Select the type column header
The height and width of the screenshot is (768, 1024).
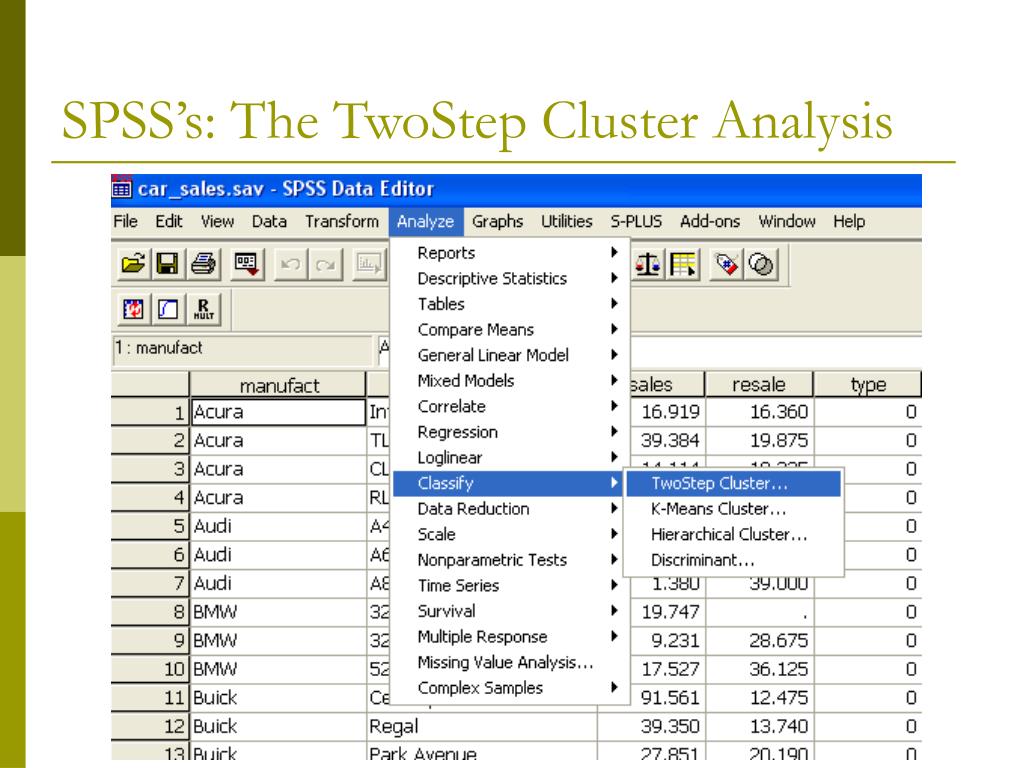(x=868, y=385)
